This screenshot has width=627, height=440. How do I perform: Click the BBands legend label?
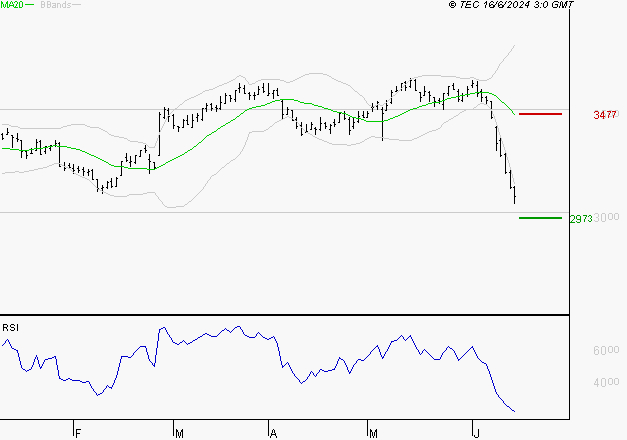tap(56, 5)
